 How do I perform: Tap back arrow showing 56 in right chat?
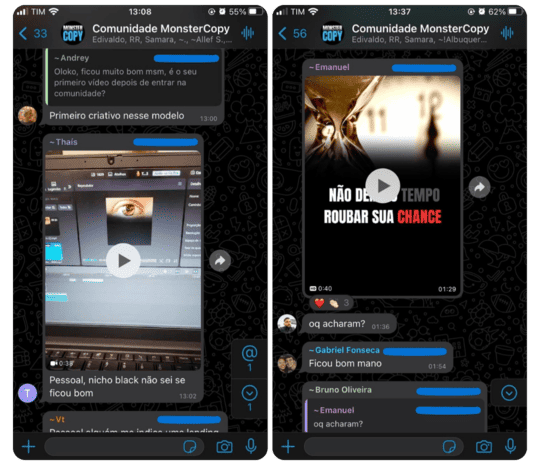(x=292, y=34)
